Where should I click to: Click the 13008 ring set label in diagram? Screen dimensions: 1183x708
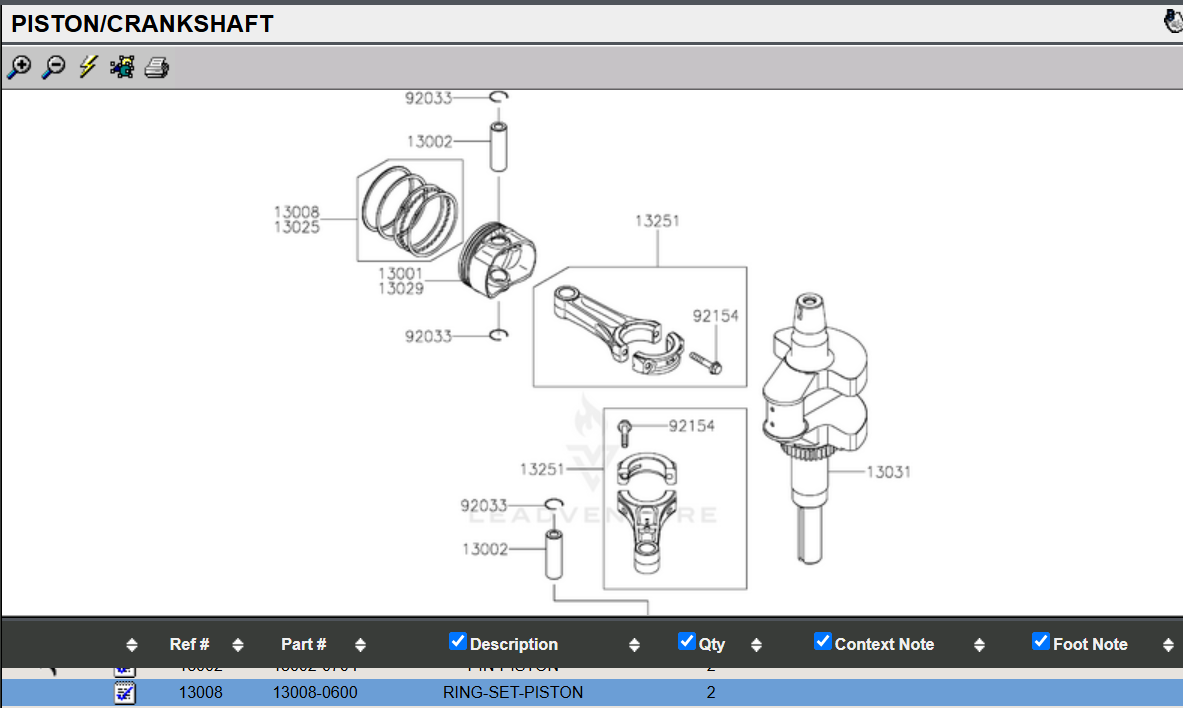pyautogui.click(x=297, y=212)
